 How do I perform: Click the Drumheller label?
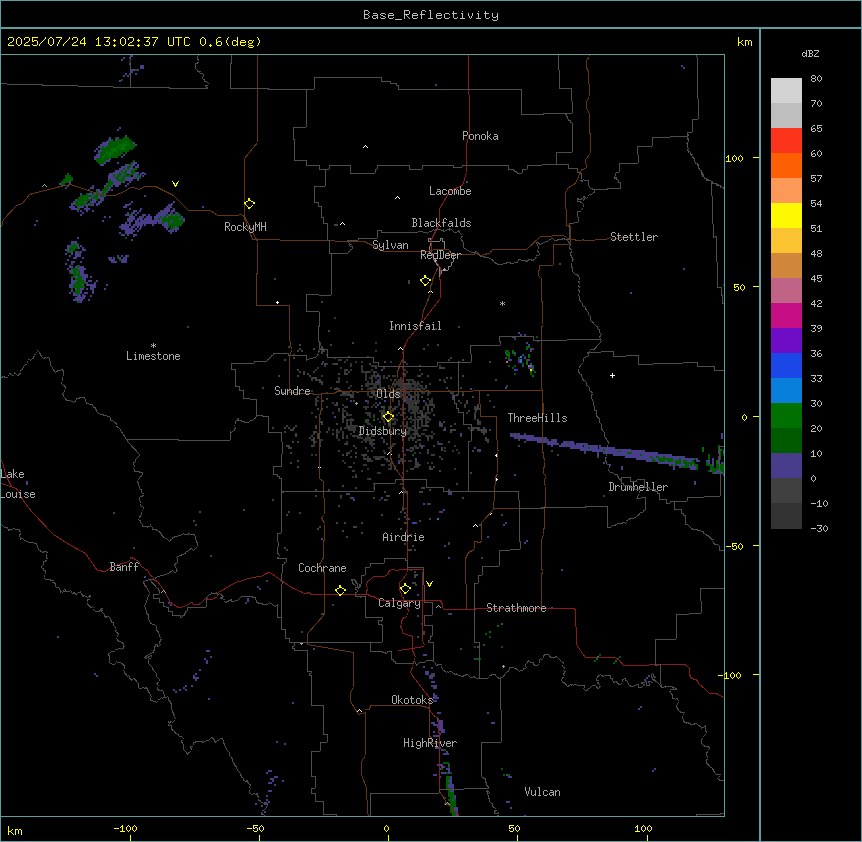(x=638, y=487)
